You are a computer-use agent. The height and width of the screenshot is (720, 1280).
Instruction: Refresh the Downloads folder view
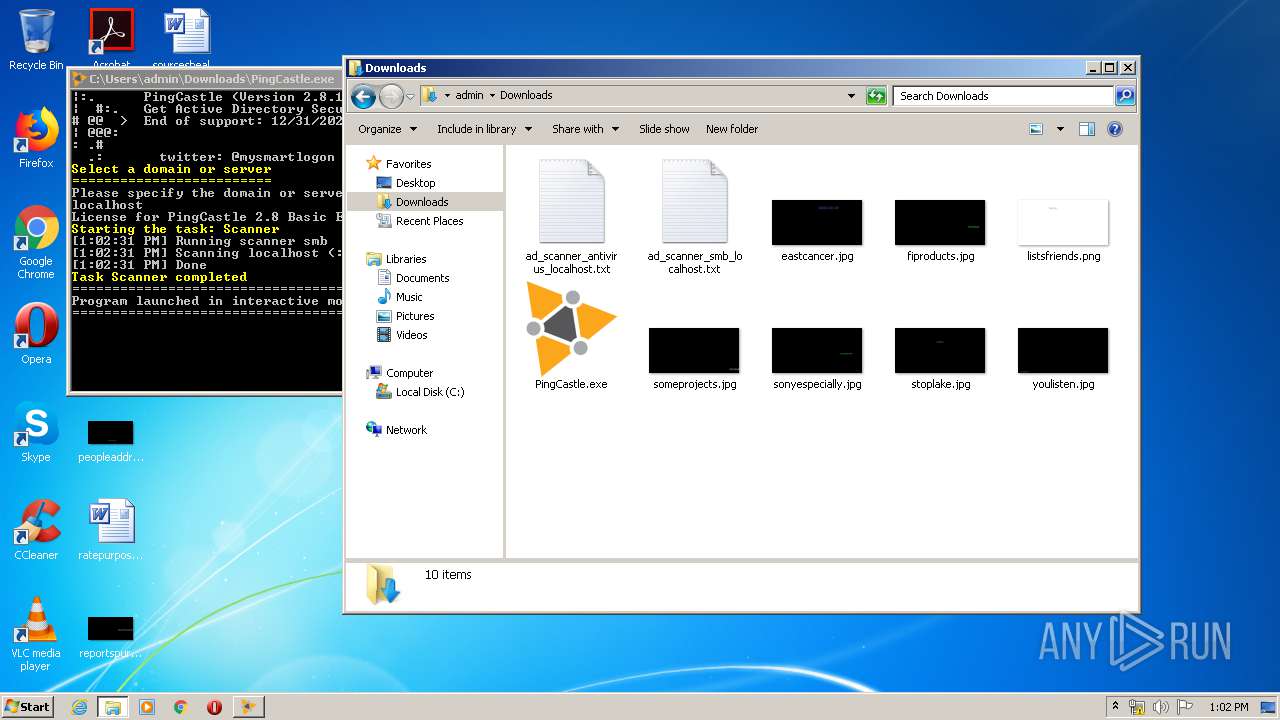coord(876,96)
